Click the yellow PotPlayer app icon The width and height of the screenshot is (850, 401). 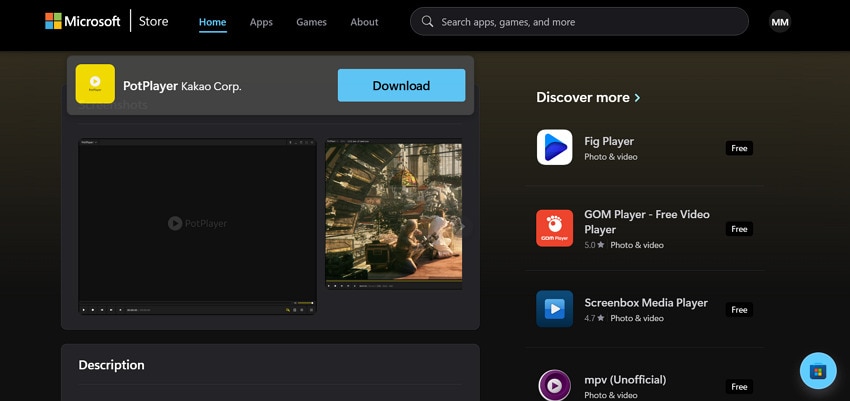(x=95, y=84)
